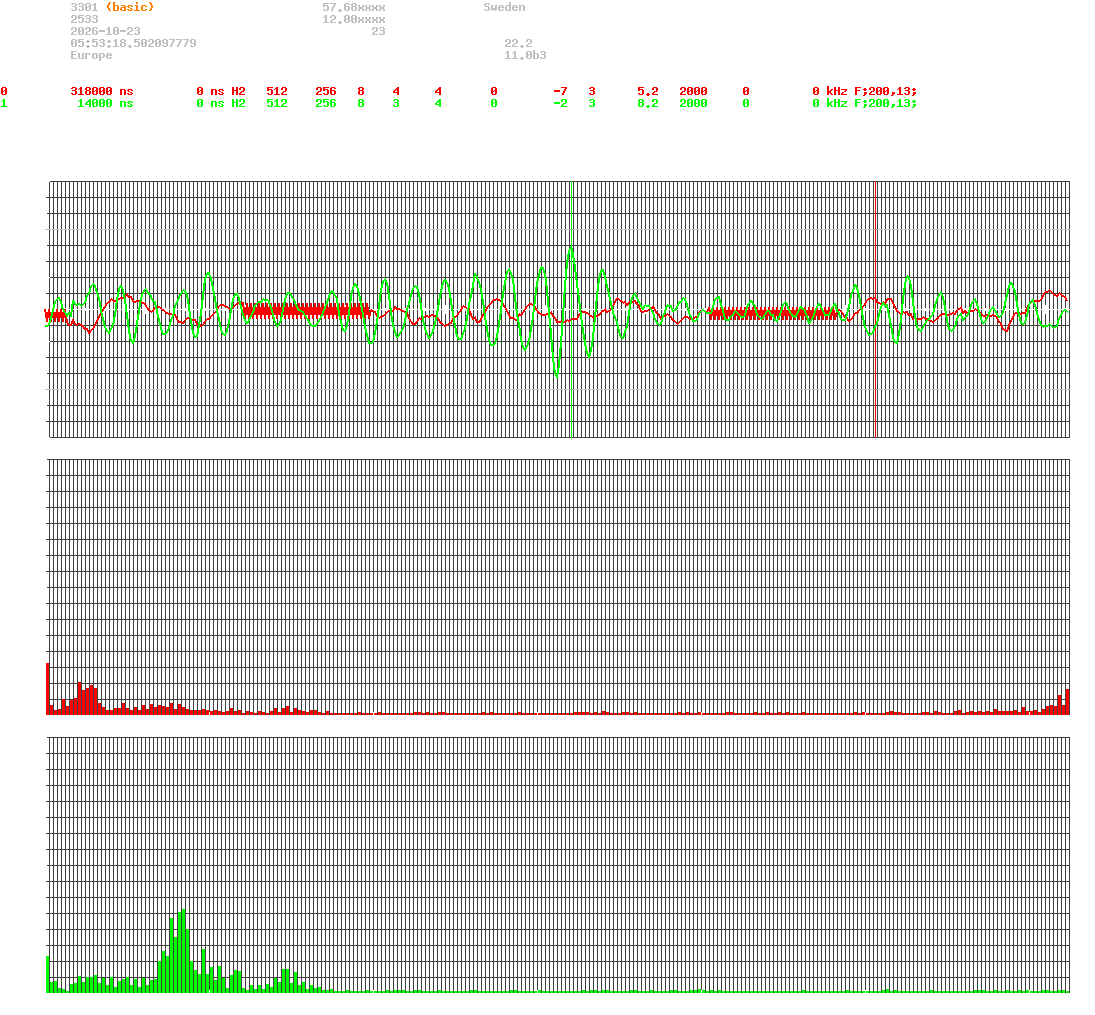
Task: Click the header value 22.2
Action: (x=518, y=43)
